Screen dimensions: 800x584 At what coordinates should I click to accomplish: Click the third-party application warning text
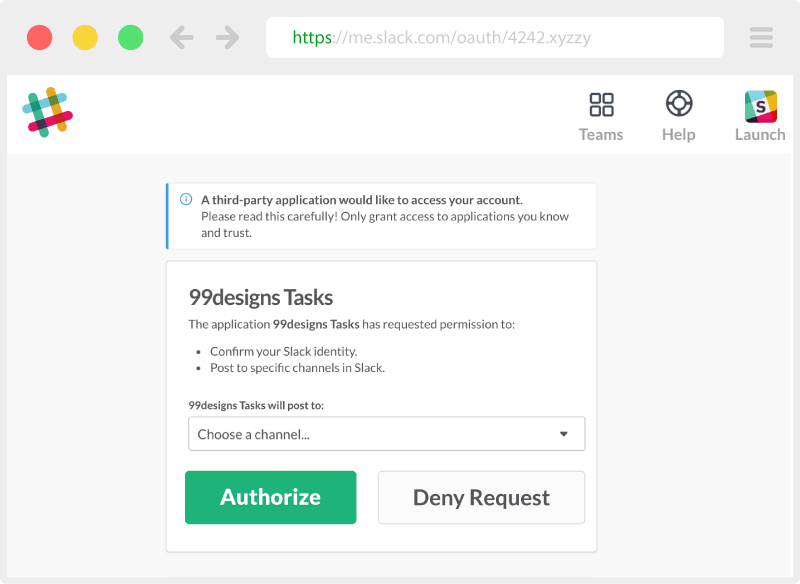(x=362, y=199)
